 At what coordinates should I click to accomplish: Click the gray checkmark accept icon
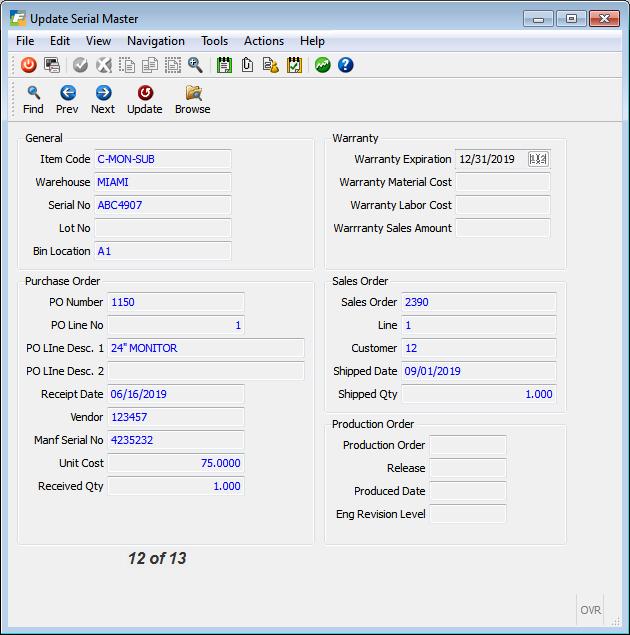click(80, 65)
